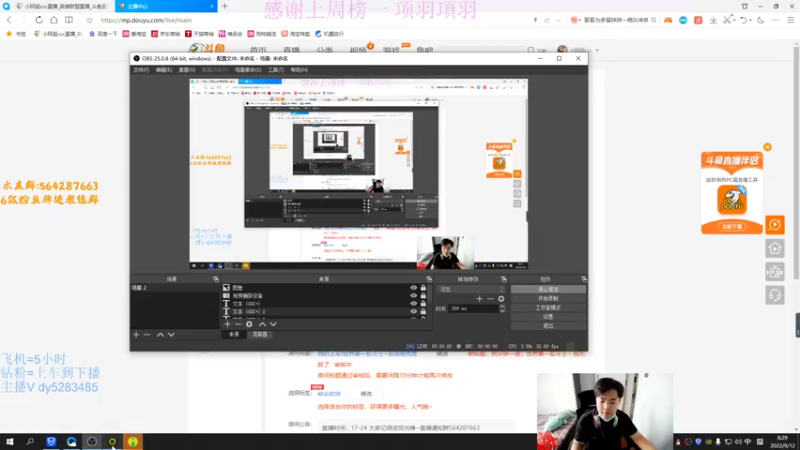The height and width of the screenshot is (450, 800).
Task: Select 场景 2 in Scenes list
Action: pos(174,288)
